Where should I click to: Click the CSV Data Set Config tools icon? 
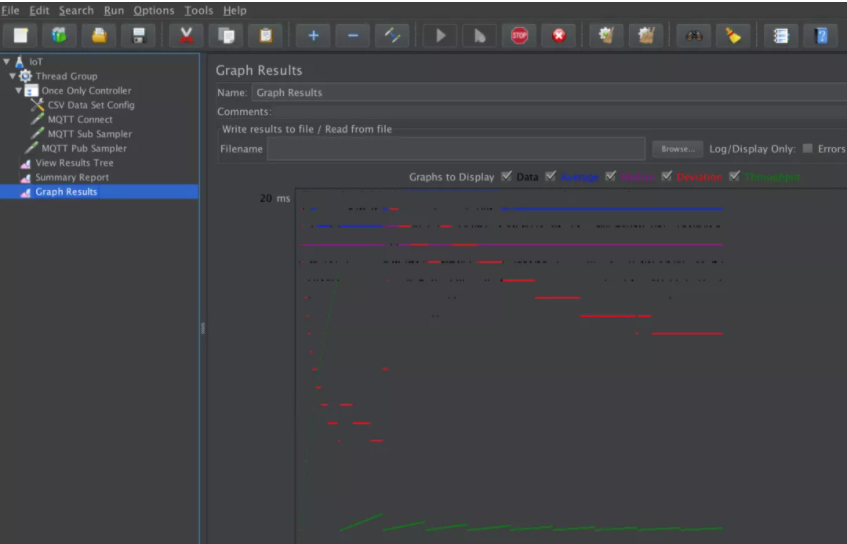[x=37, y=105]
